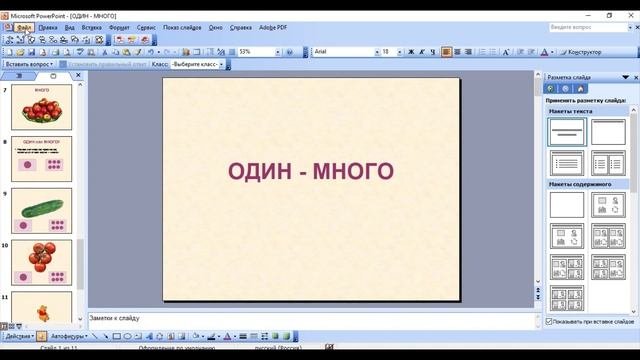
Task: Open the Формат menu
Action: pos(119,27)
